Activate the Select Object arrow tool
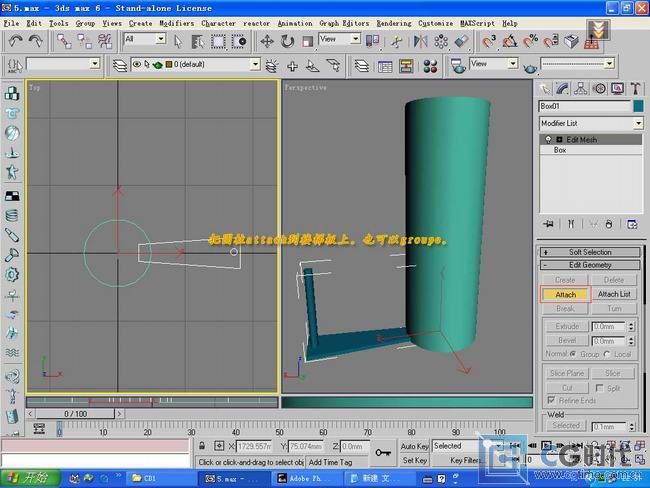Screen dimensions: 650x488 click(x=178, y=41)
